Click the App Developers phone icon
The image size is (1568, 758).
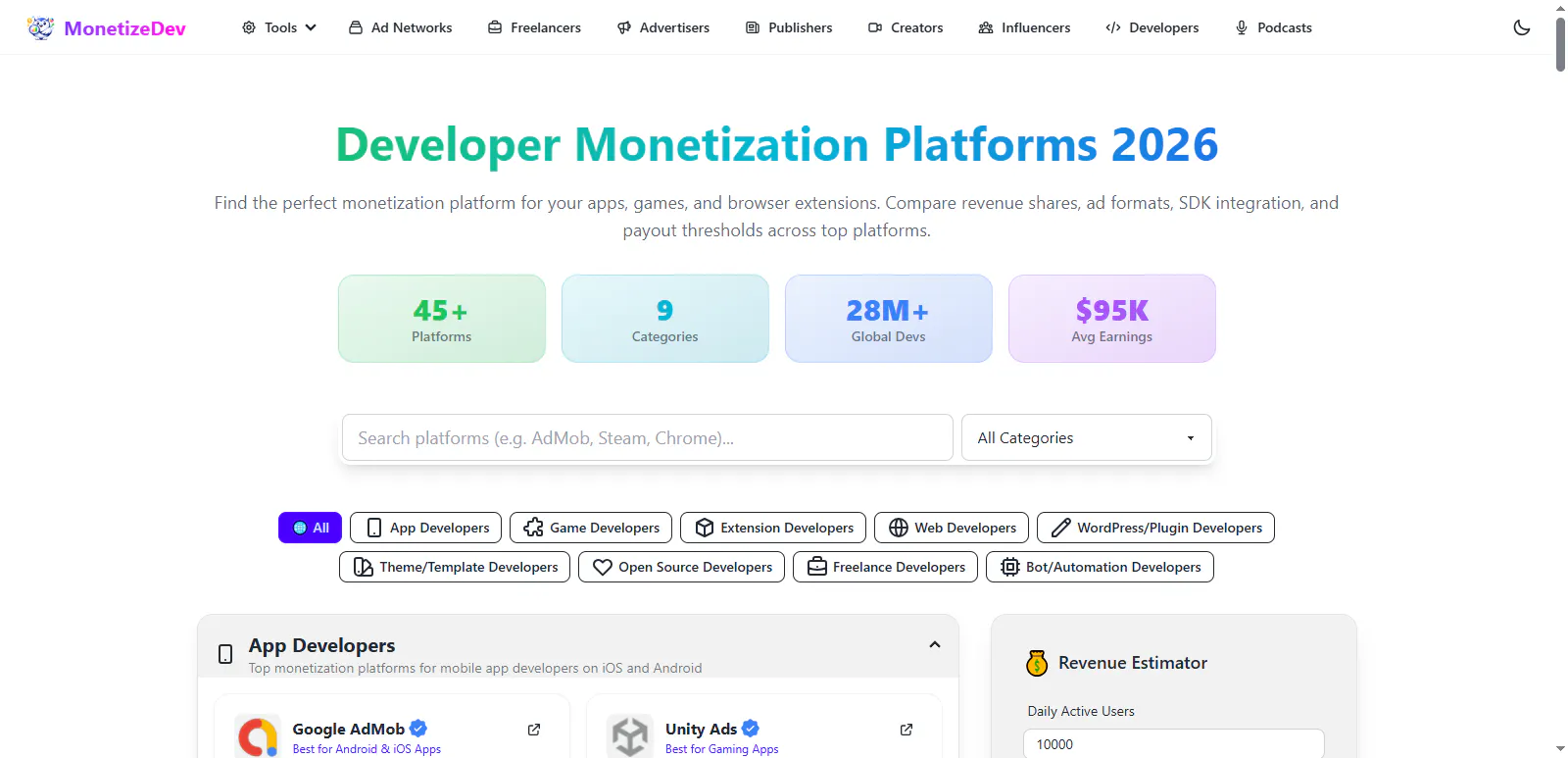tap(225, 654)
